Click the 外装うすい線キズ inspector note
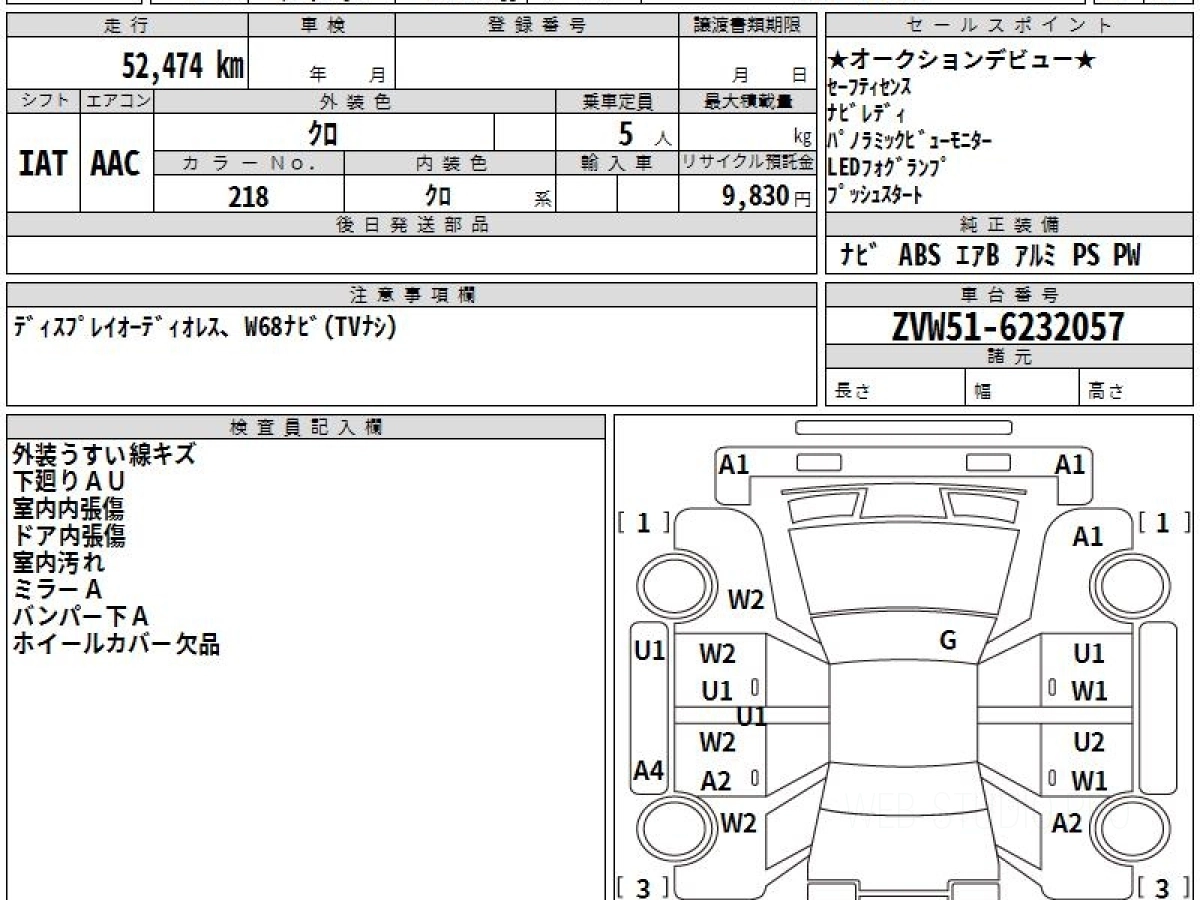Viewport: 1200px width, 900px height. [x=104, y=454]
